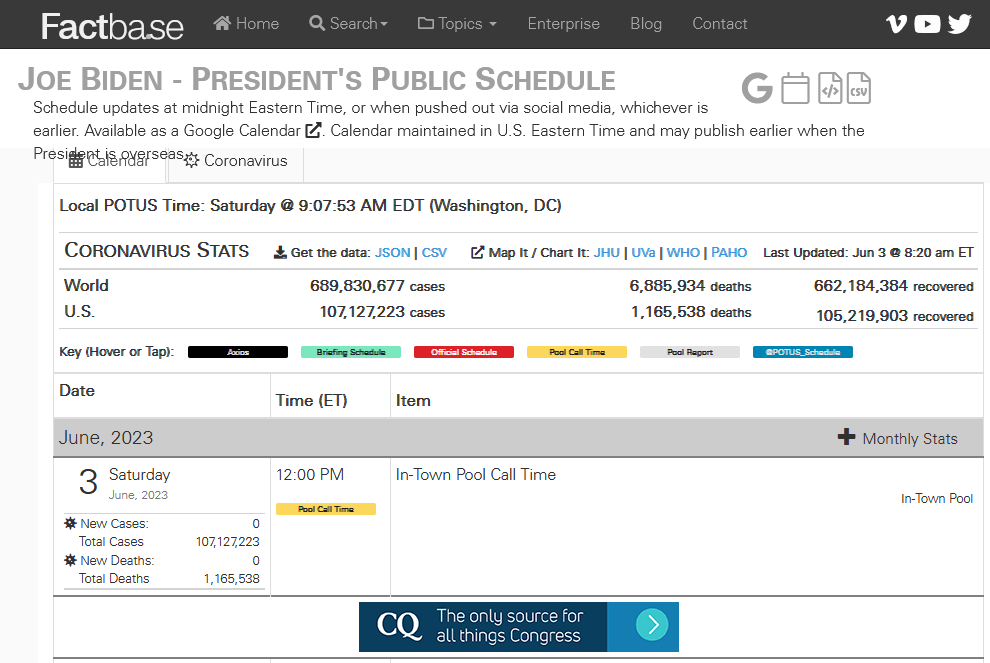The height and width of the screenshot is (663, 990).
Task: Click the Time (ET) column header
Action: coord(311,400)
